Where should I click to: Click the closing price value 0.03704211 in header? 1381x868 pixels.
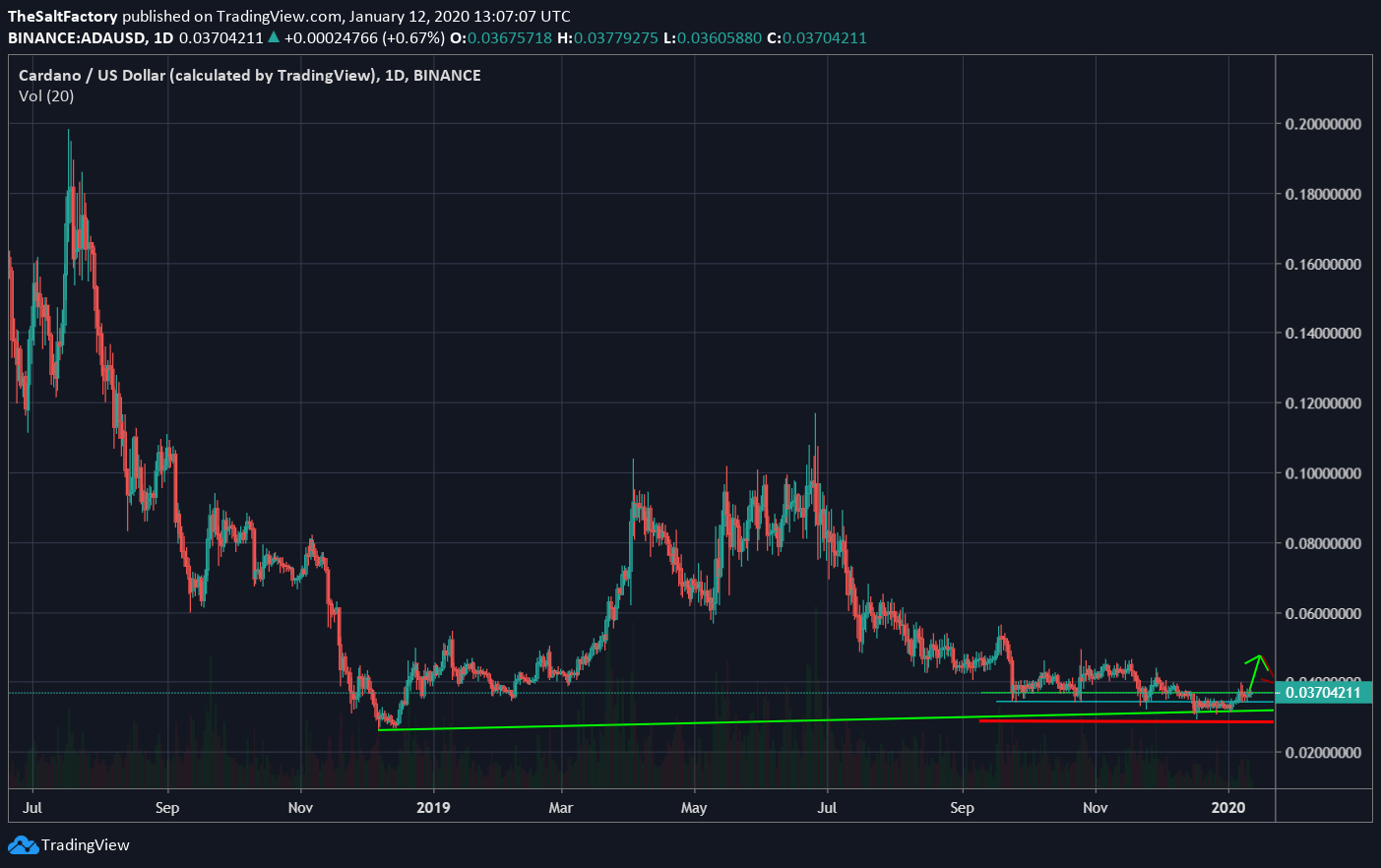pyautogui.click(x=825, y=38)
